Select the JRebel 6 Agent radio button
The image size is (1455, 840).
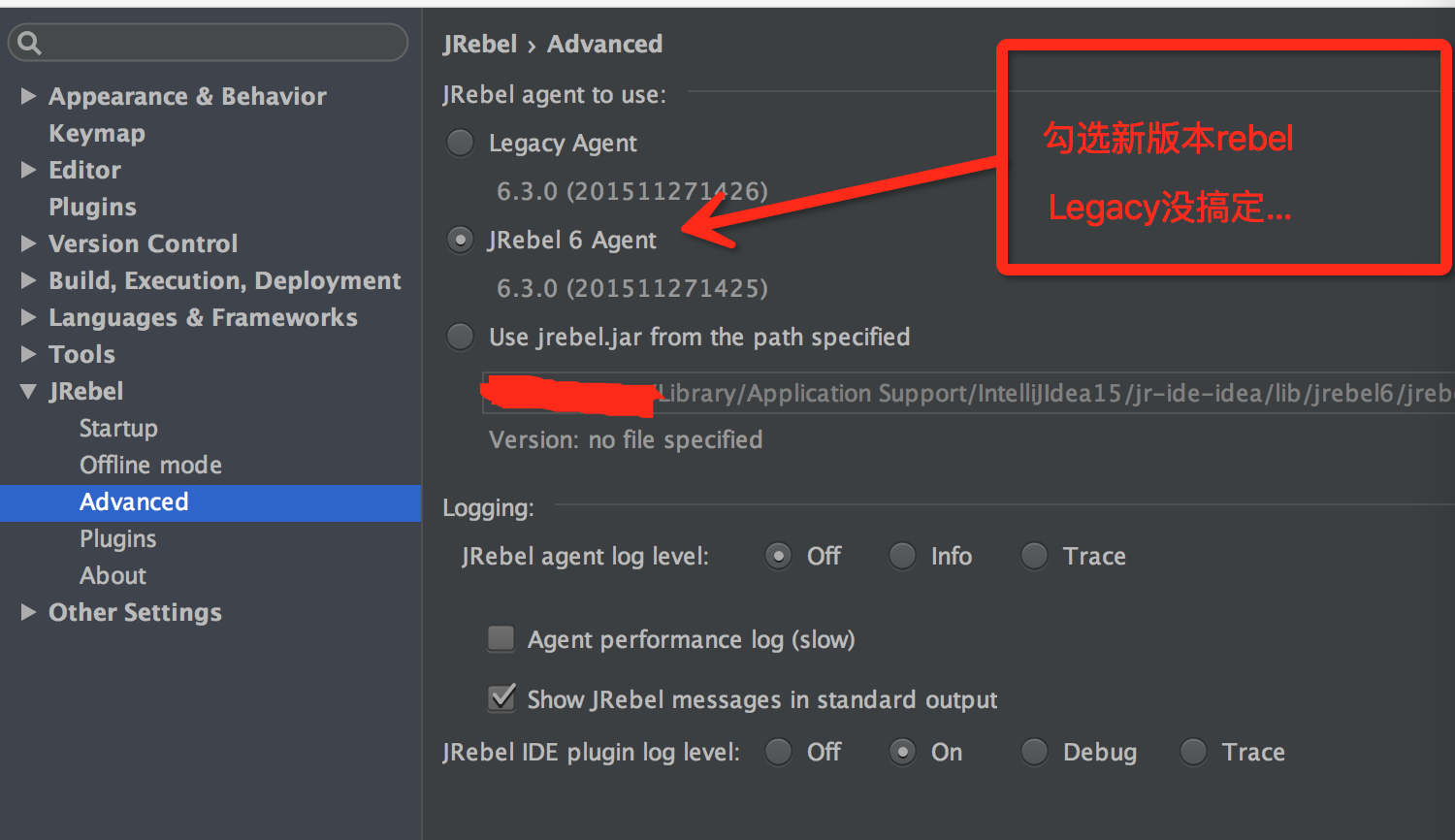pyautogui.click(x=460, y=240)
